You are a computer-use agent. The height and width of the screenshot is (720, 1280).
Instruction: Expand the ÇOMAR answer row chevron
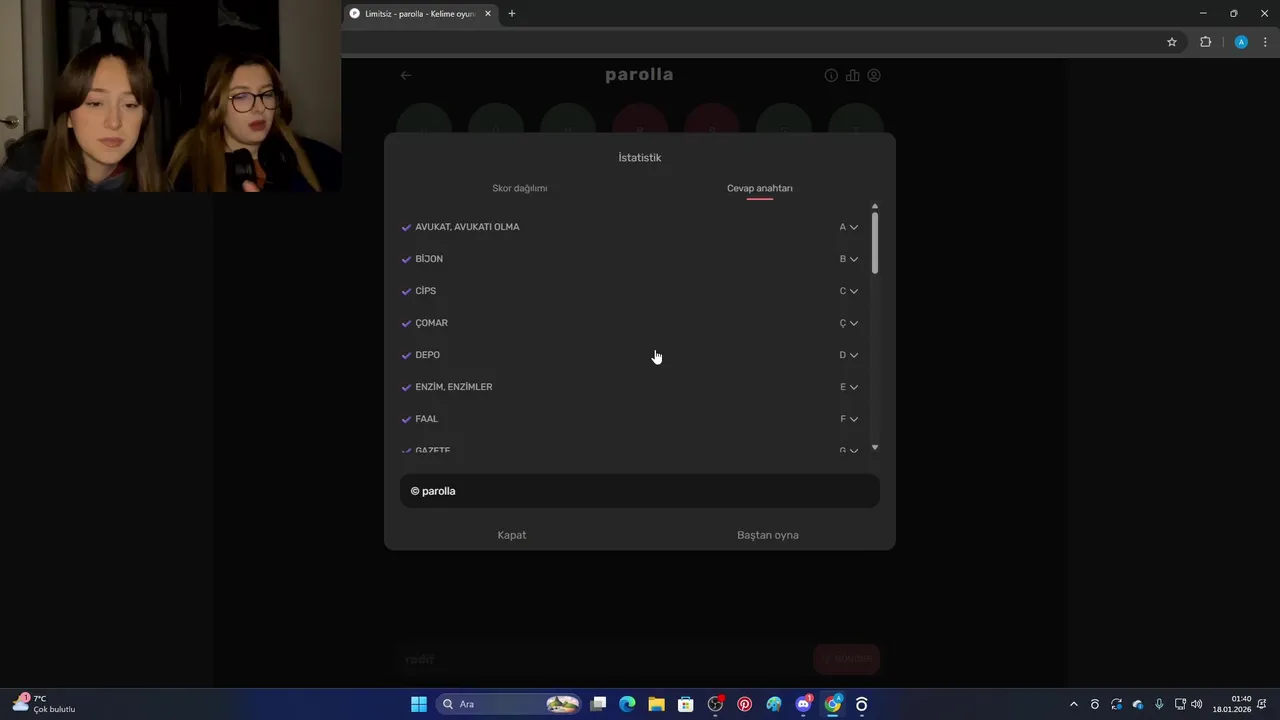pos(853,323)
